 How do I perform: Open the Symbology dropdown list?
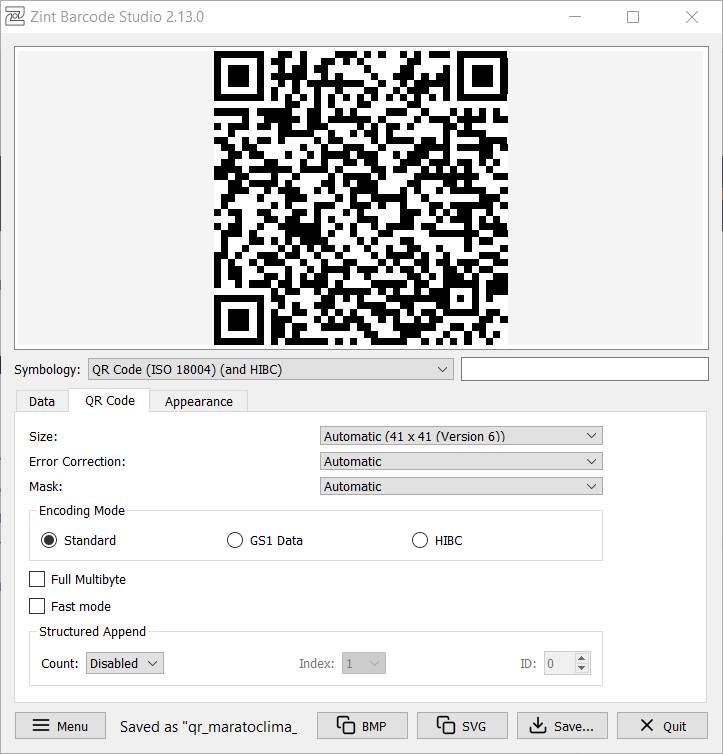(x=270, y=370)
